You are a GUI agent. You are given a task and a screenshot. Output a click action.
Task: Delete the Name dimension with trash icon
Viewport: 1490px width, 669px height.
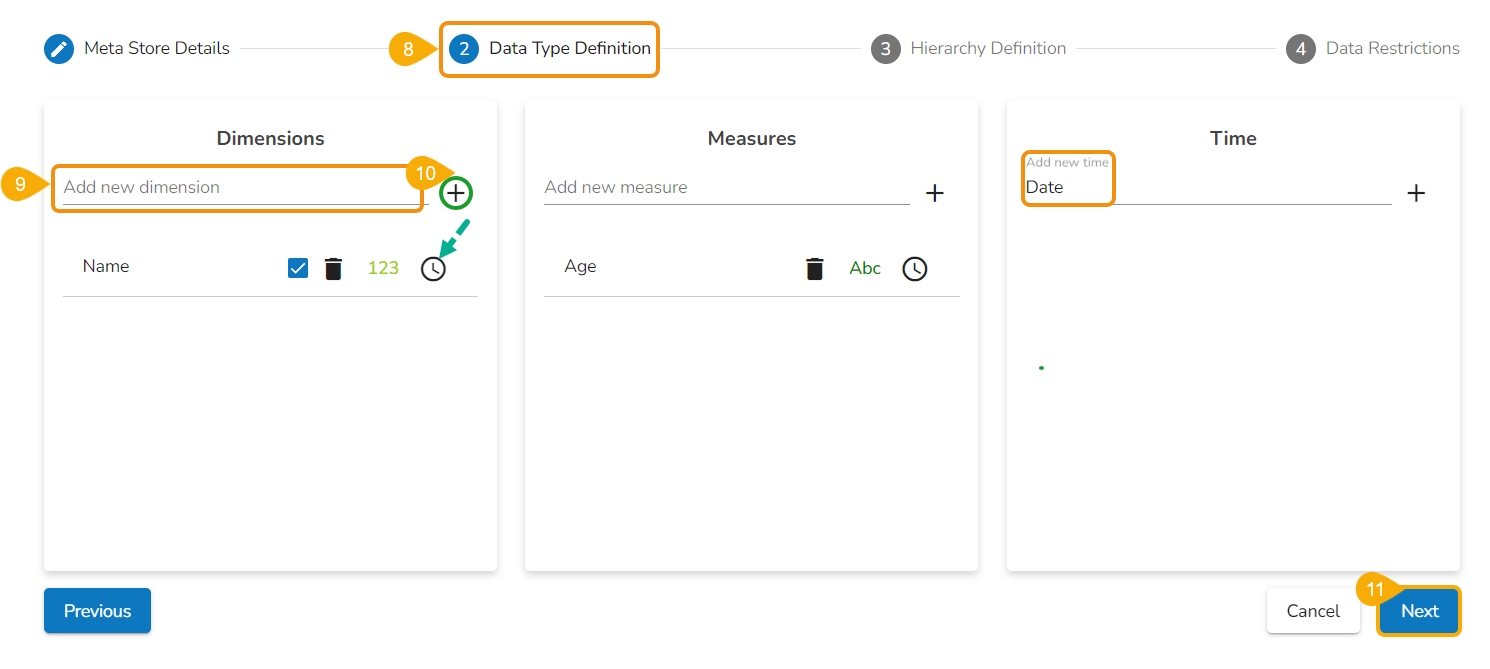tap(333, 268)
